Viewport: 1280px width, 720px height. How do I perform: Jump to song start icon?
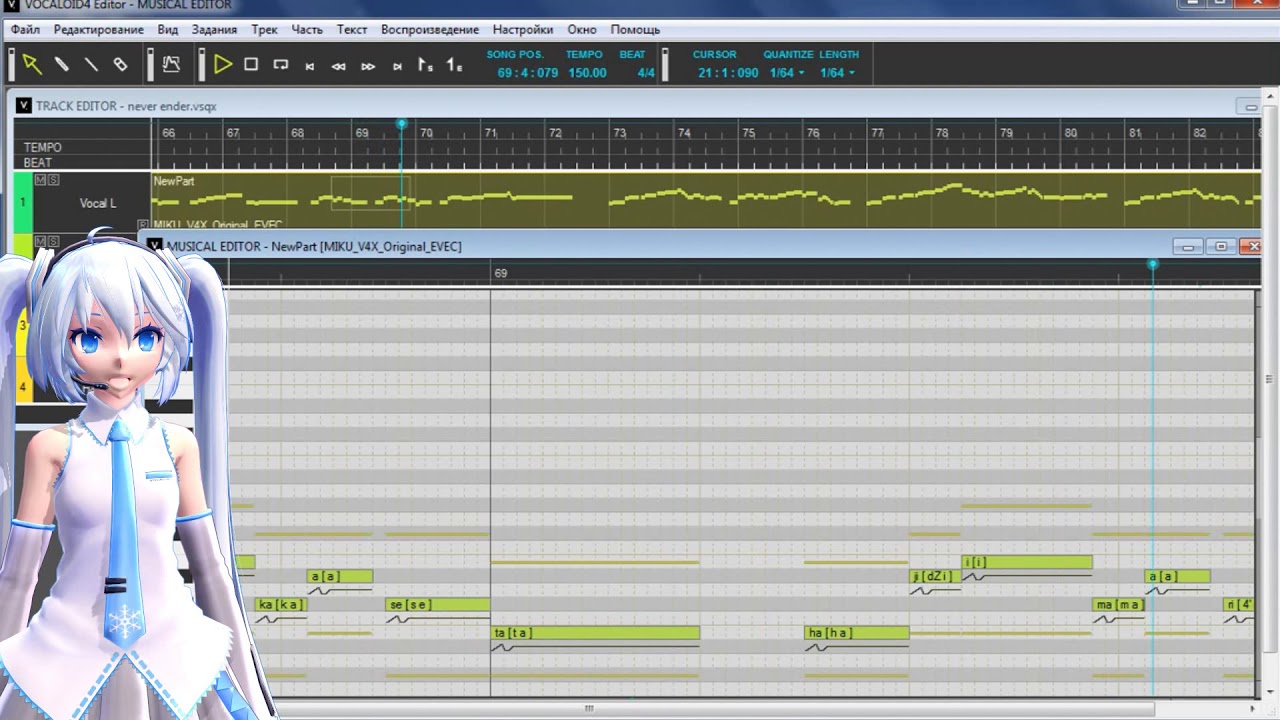click(310, 66)
